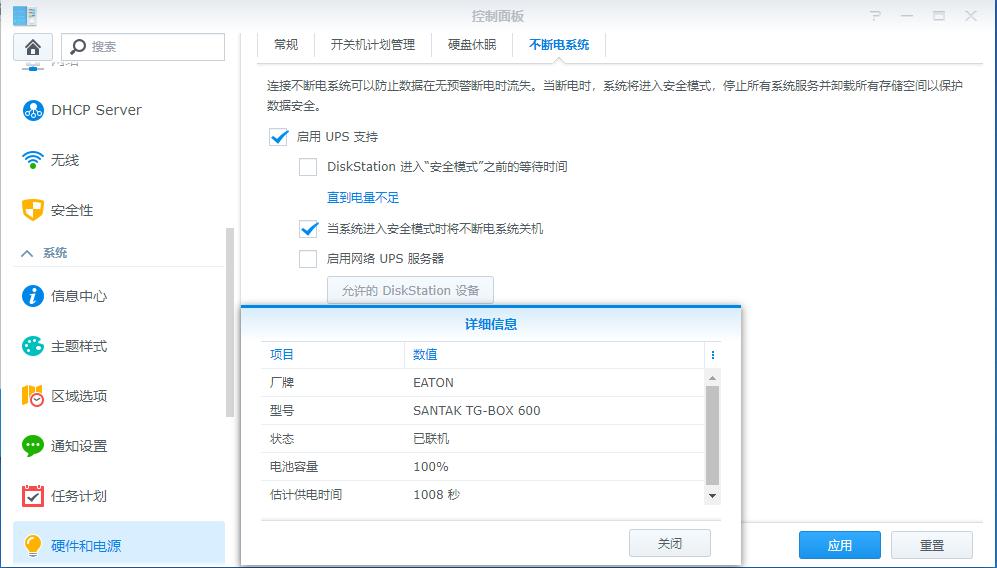Click the detail list scroll-up arrow
Screen dimensions: 997x568
pos(713,378)
